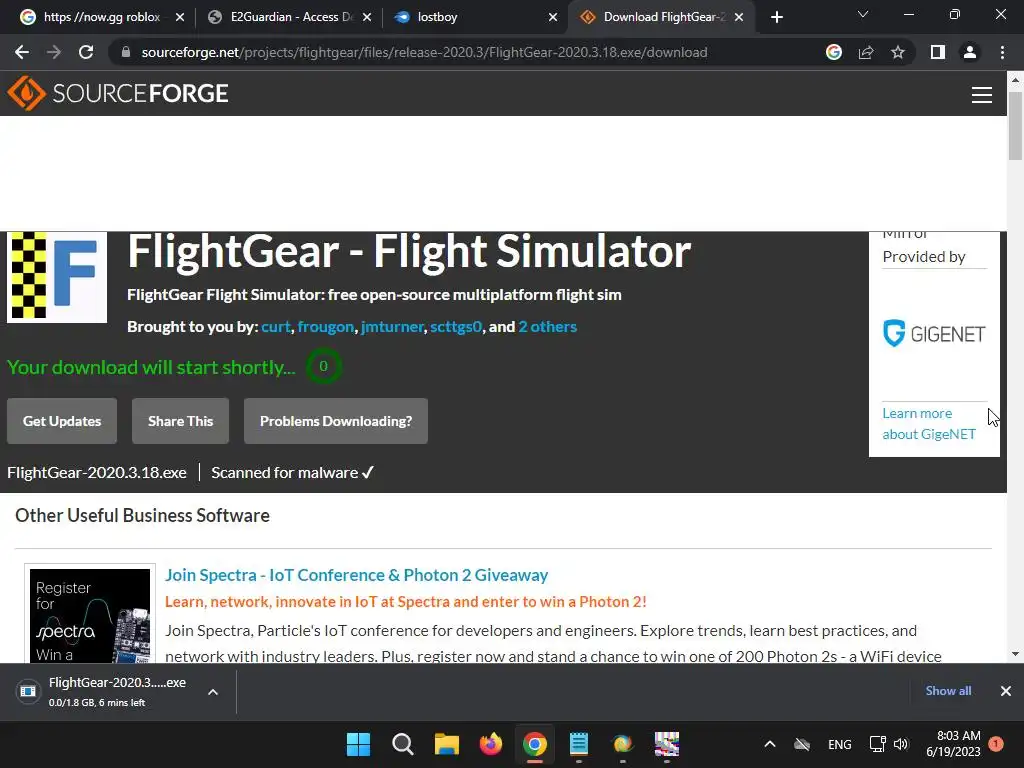This screenshot has height=768, width=1024.
Task: Open the Chrome three-dot menu
Action: [1002, 52]
